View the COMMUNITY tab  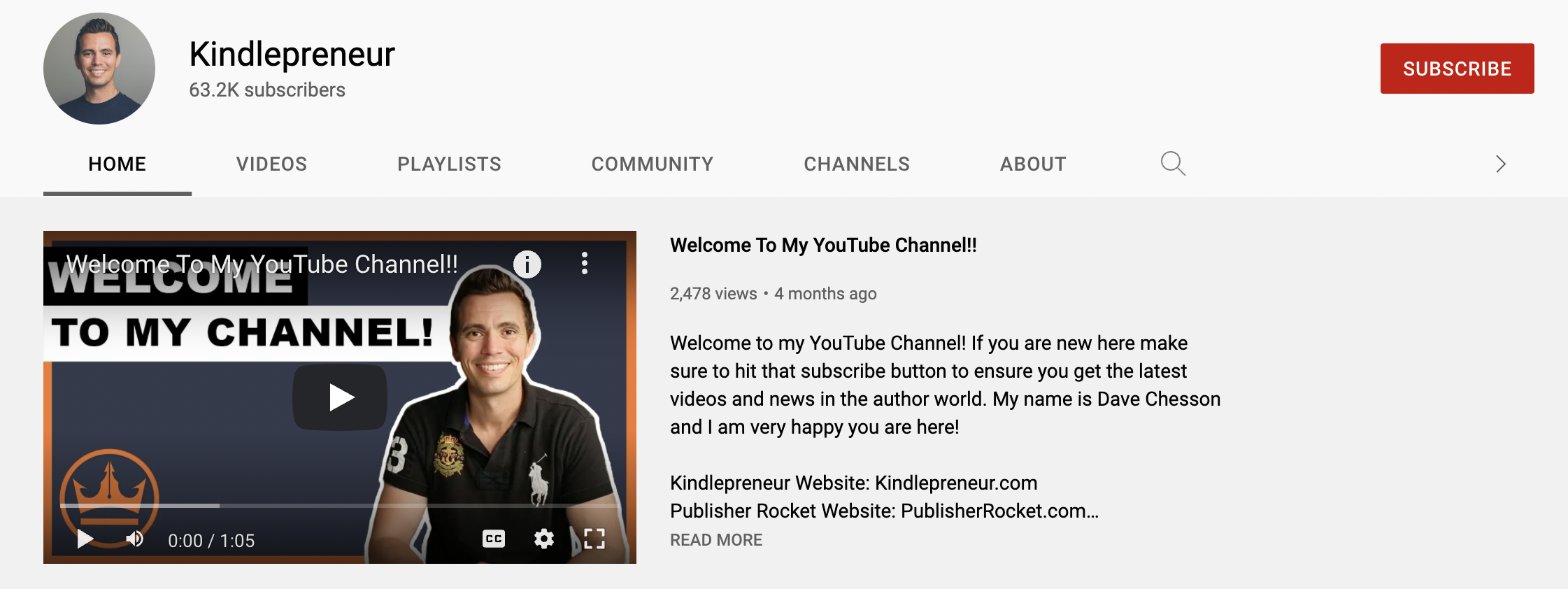653,164
